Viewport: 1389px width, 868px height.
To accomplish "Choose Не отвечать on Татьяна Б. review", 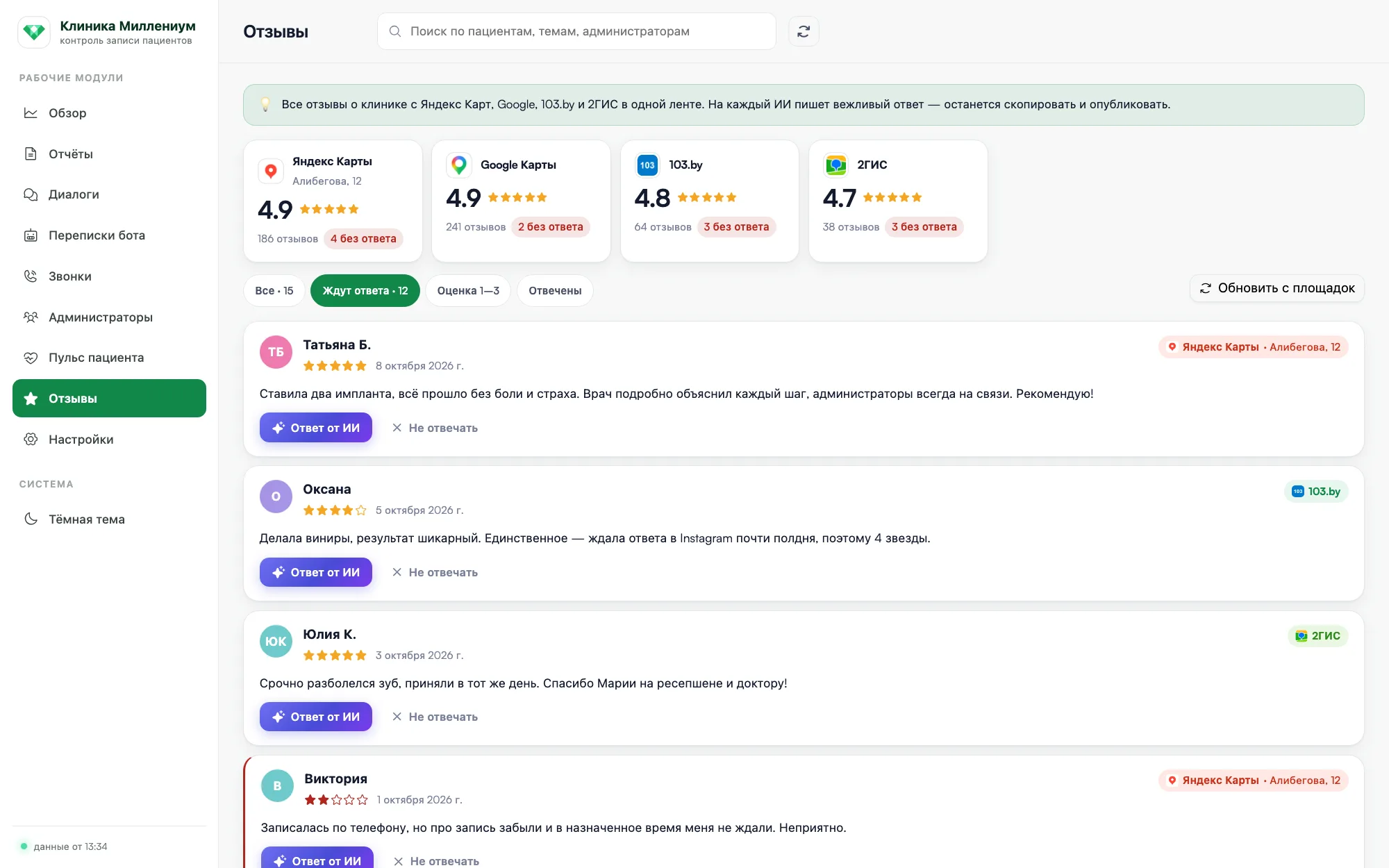I will [435, 428].
